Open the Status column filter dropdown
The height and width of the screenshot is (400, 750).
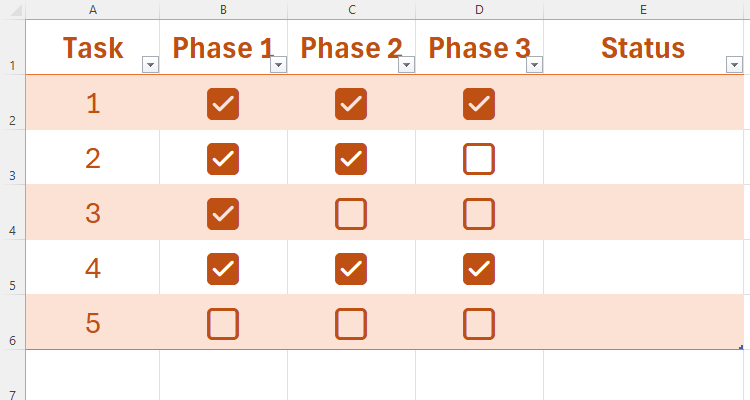click(734, 65)
